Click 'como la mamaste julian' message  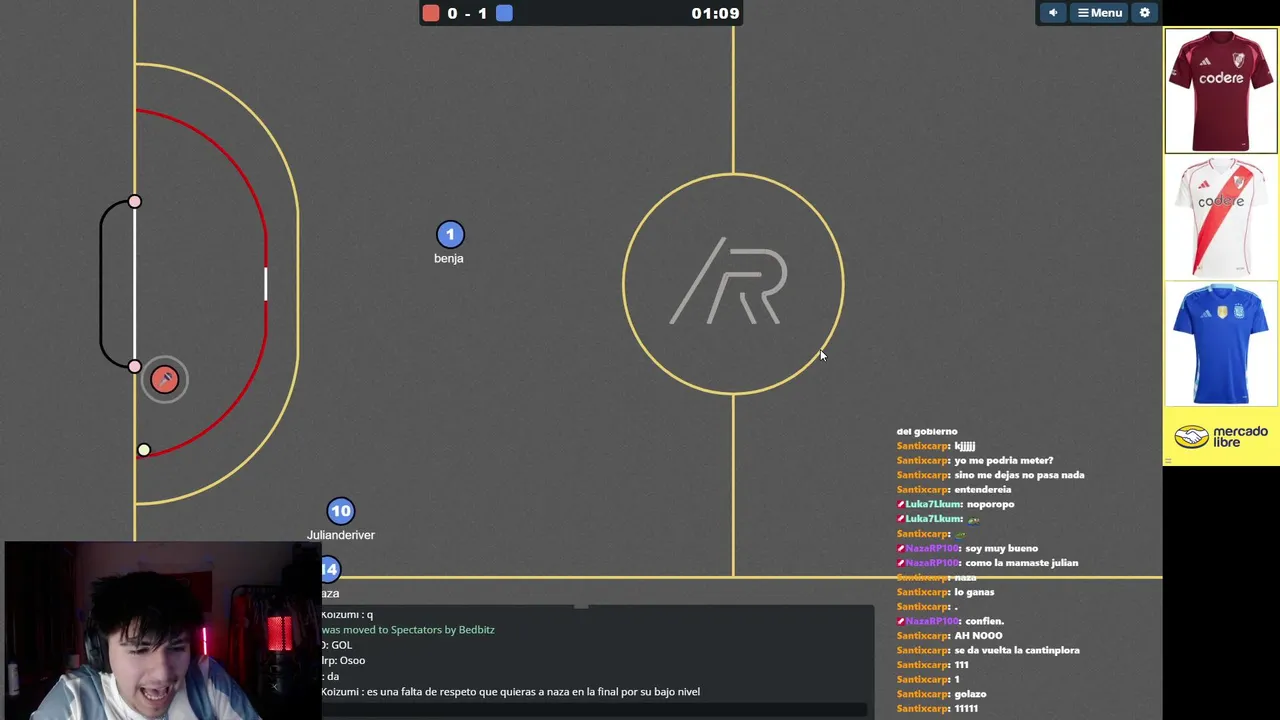pos(987,563)
